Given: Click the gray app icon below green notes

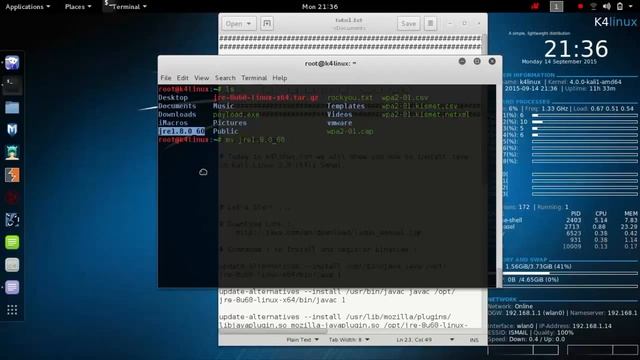Looking at the screenshot, I should point(12,265).
